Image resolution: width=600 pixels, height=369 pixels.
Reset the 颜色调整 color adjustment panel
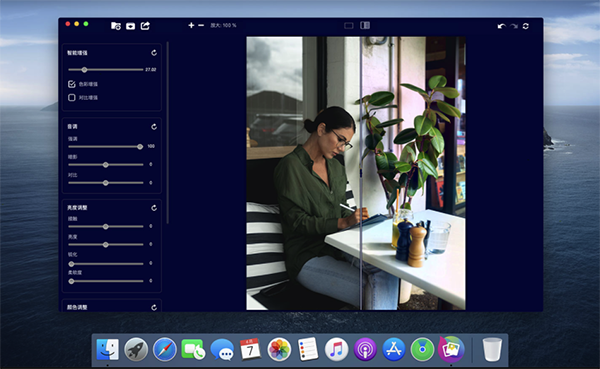(x=154, y=307)
